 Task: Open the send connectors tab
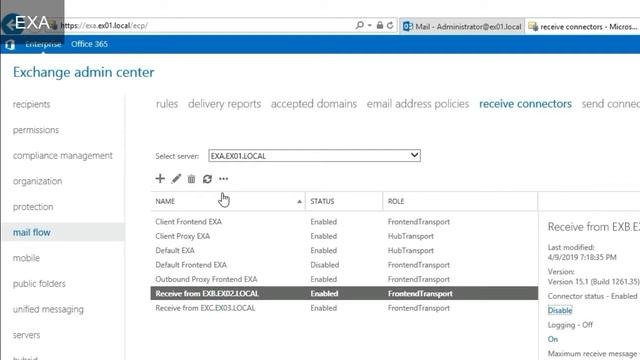point(611,104)
